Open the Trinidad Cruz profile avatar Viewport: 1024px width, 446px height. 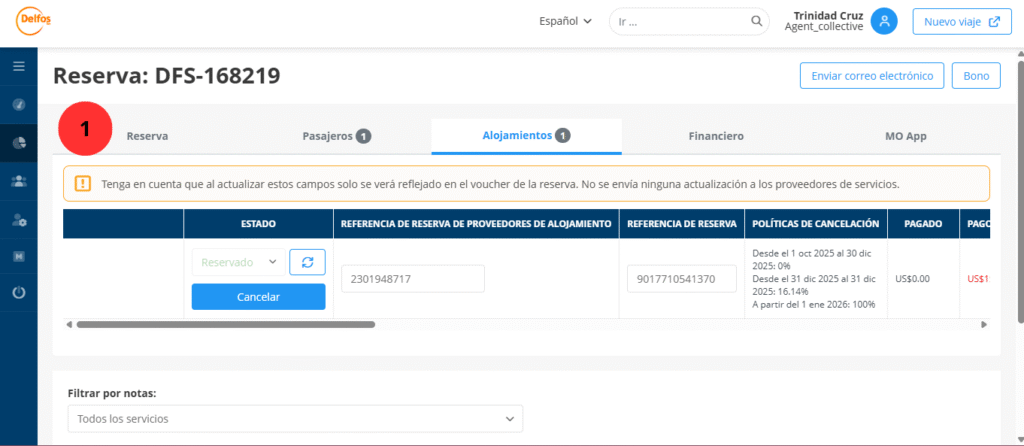[883, 21]
